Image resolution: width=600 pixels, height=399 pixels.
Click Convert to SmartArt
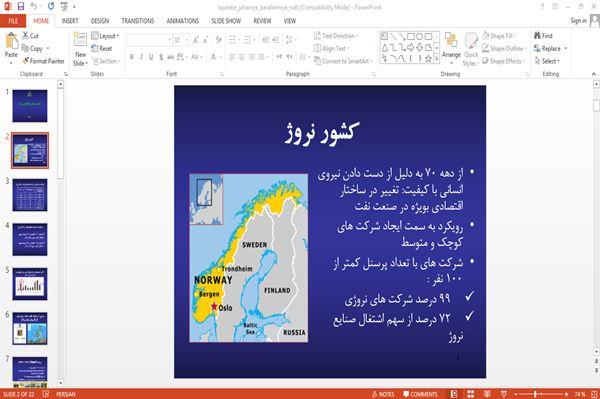342,61
